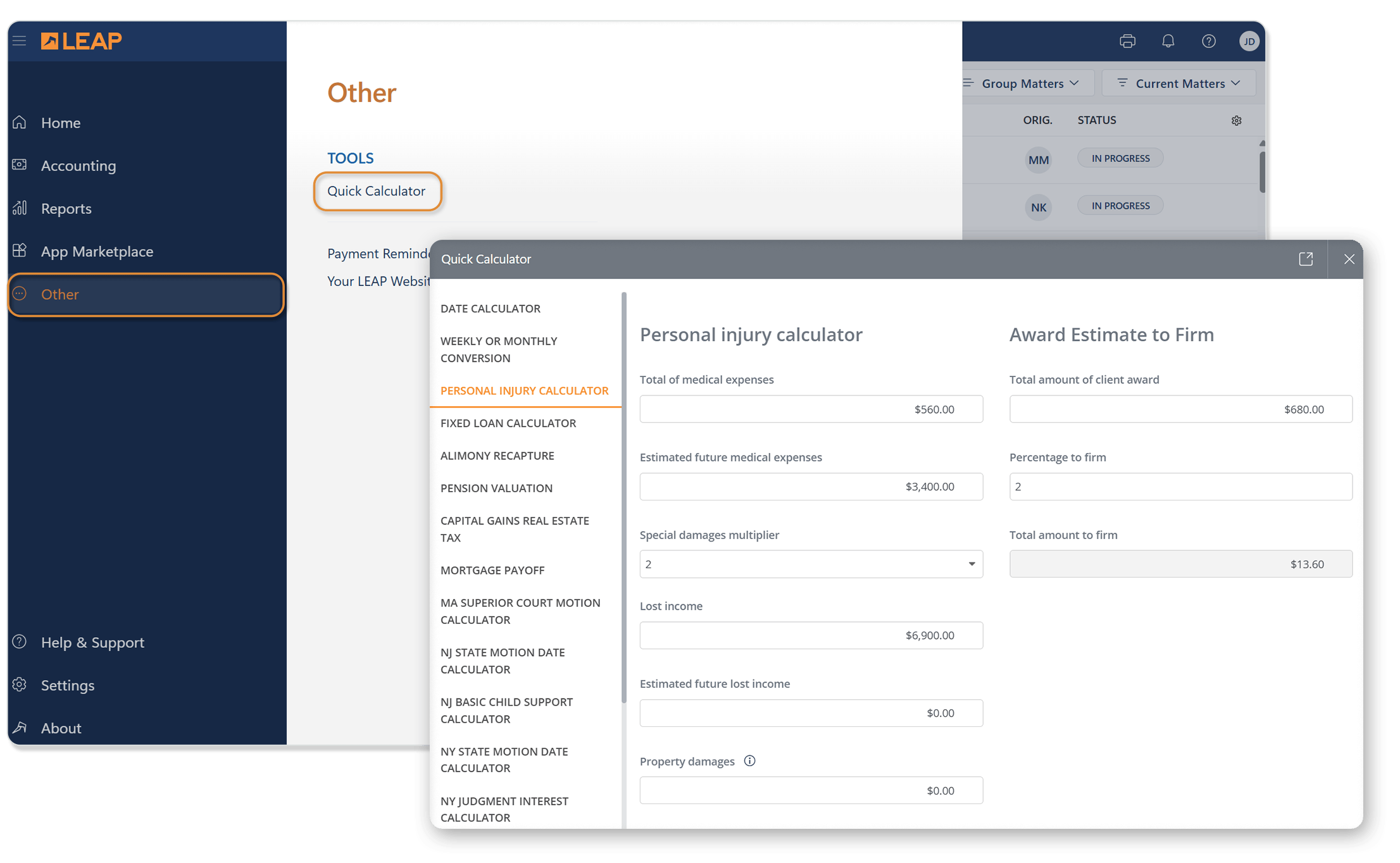Go to Reports in the sidebar
This screenshot has width=1400, height=863.
point(66,208)
